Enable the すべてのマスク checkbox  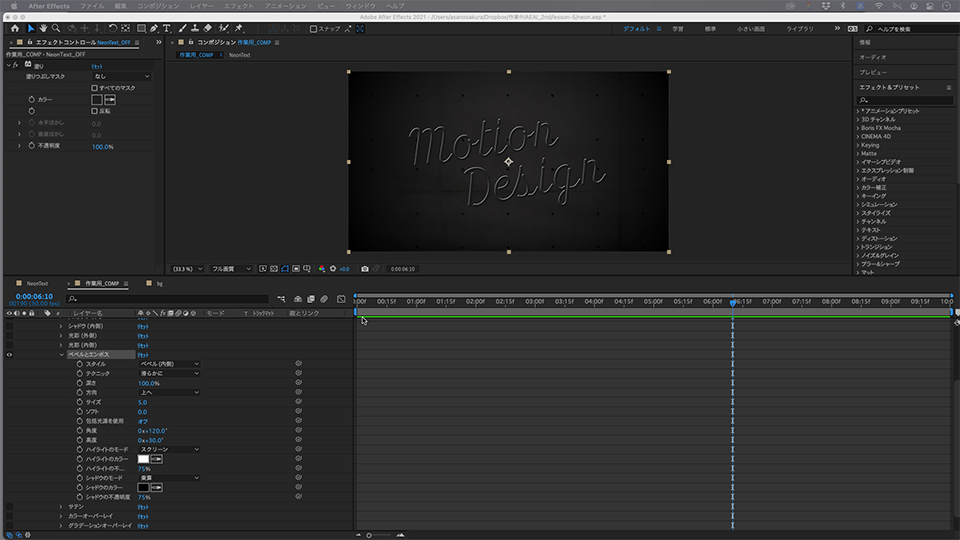(95, 88)
